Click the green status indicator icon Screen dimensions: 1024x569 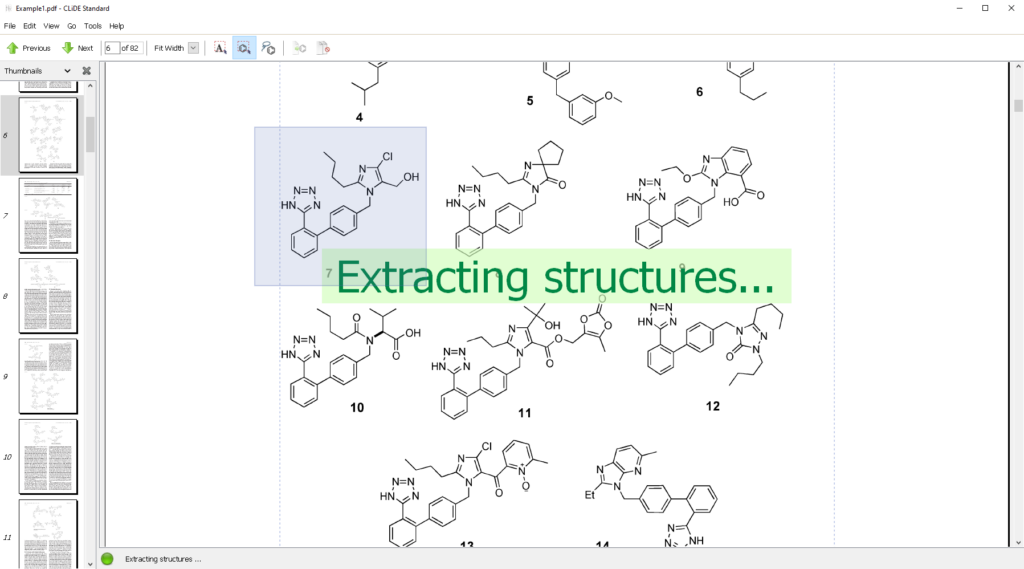point(107,559)
